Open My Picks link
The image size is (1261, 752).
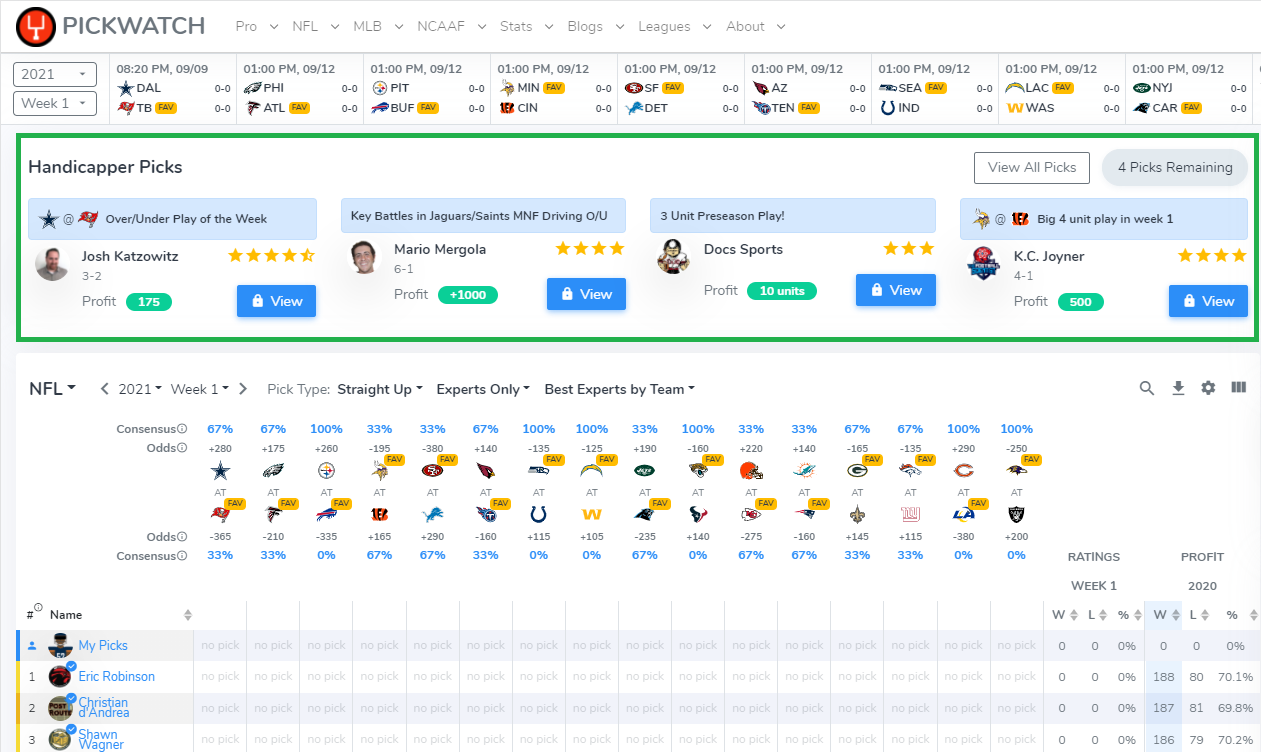103,646
